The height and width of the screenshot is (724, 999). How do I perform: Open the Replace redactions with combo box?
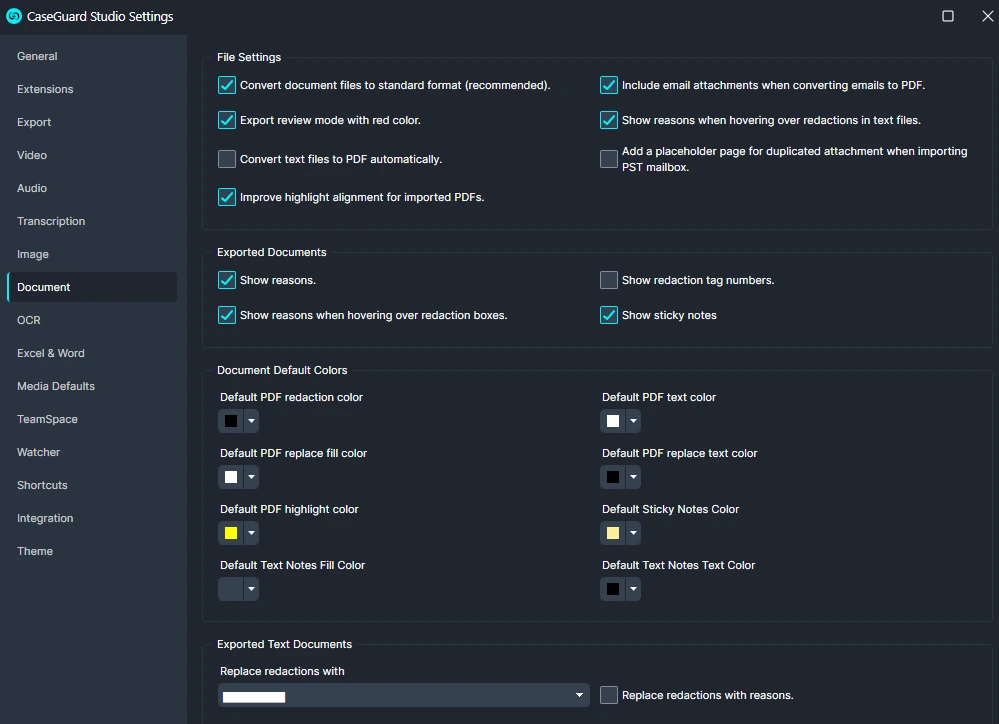403,695
